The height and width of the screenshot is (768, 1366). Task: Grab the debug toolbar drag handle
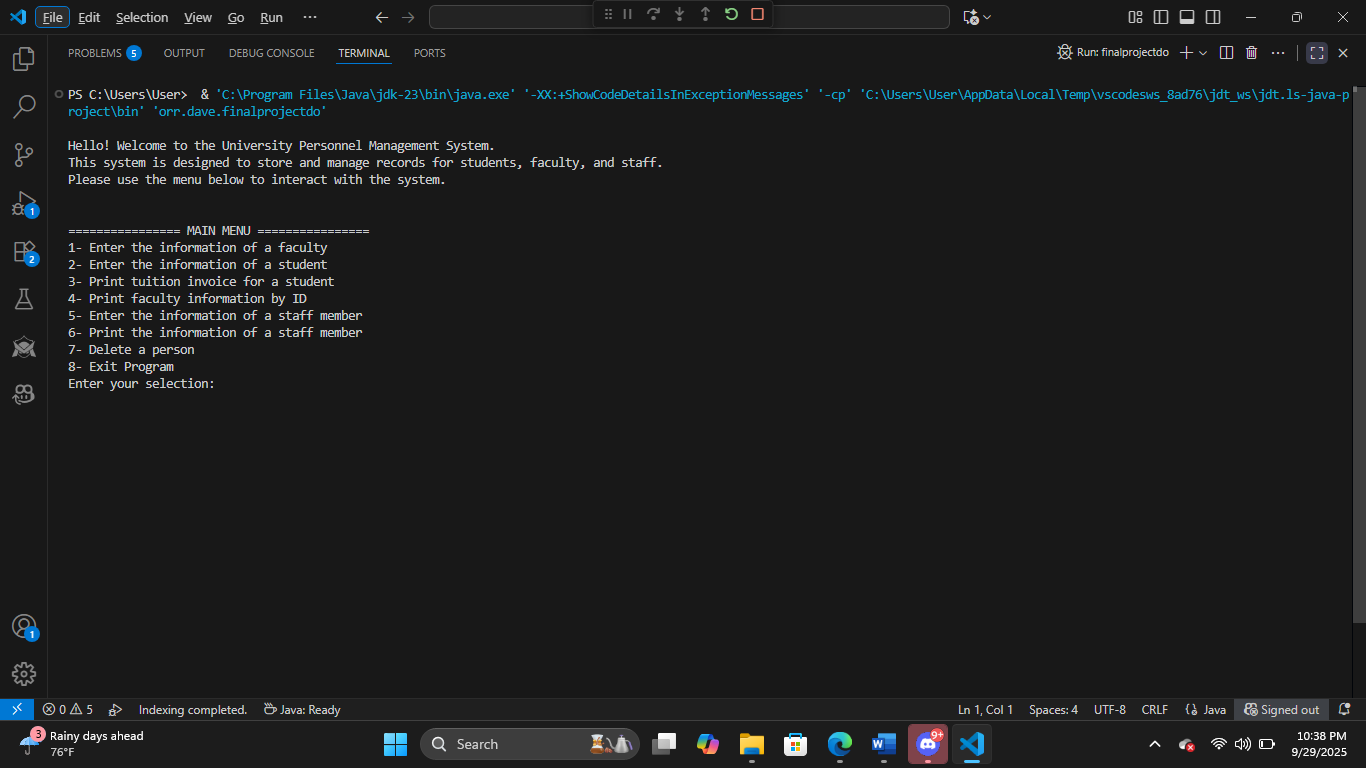(607, 14)
